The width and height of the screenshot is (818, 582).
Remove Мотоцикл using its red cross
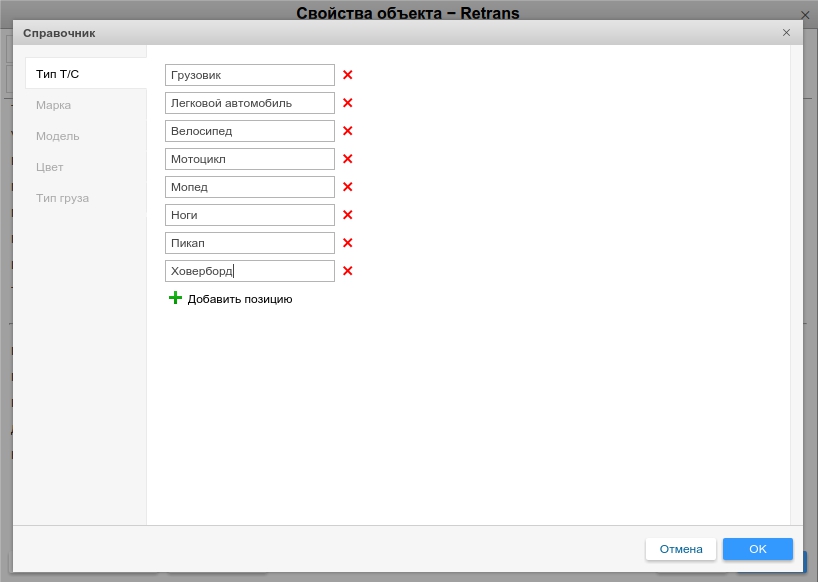coord(348,159)
